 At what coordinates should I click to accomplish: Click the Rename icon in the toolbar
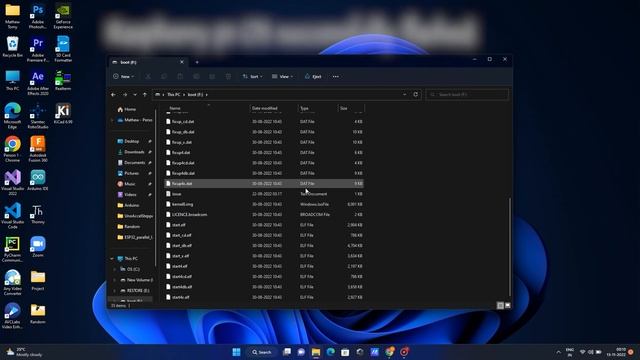click(196, 76)
